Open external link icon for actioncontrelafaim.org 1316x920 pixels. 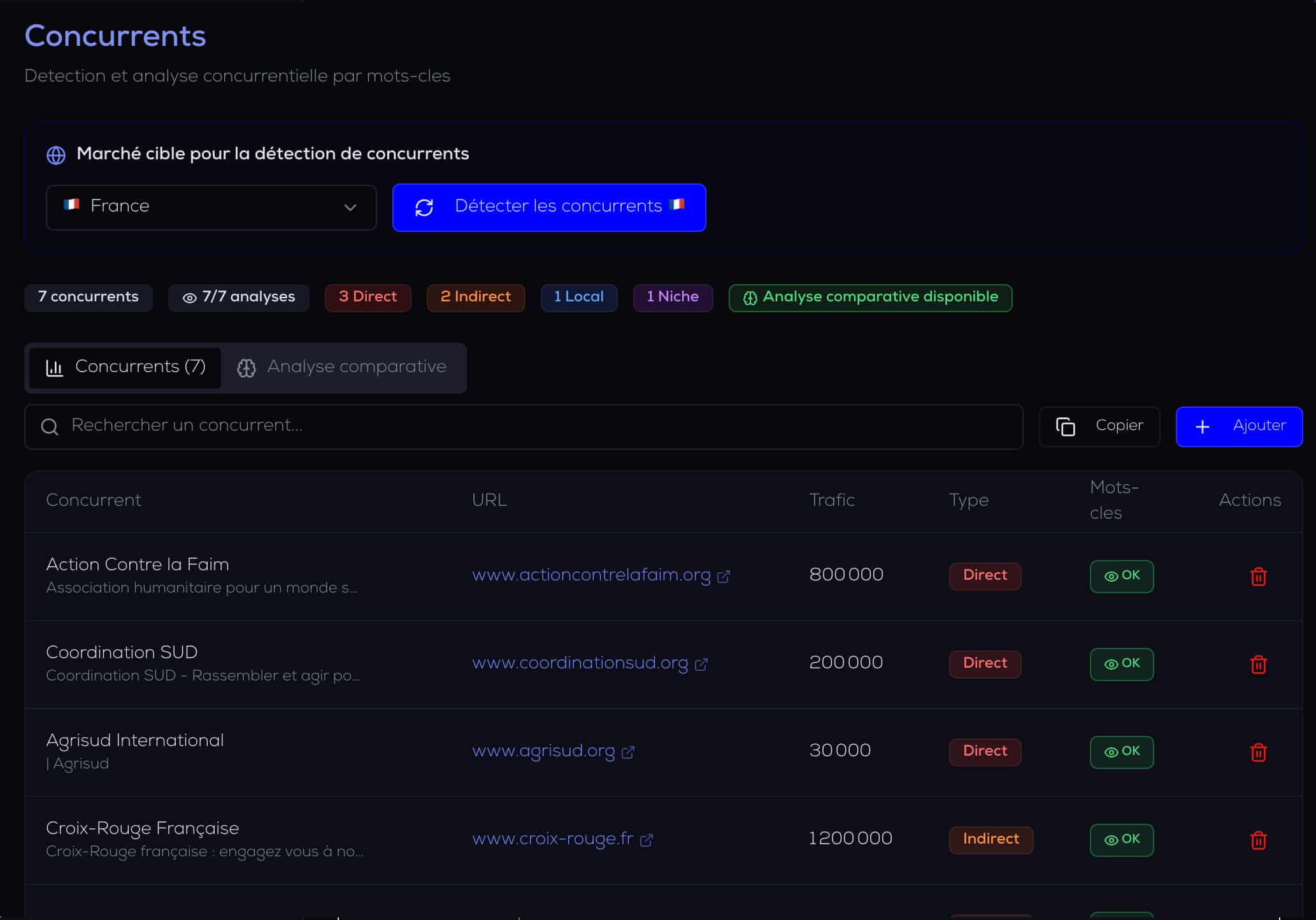click(x=724, y=577)
